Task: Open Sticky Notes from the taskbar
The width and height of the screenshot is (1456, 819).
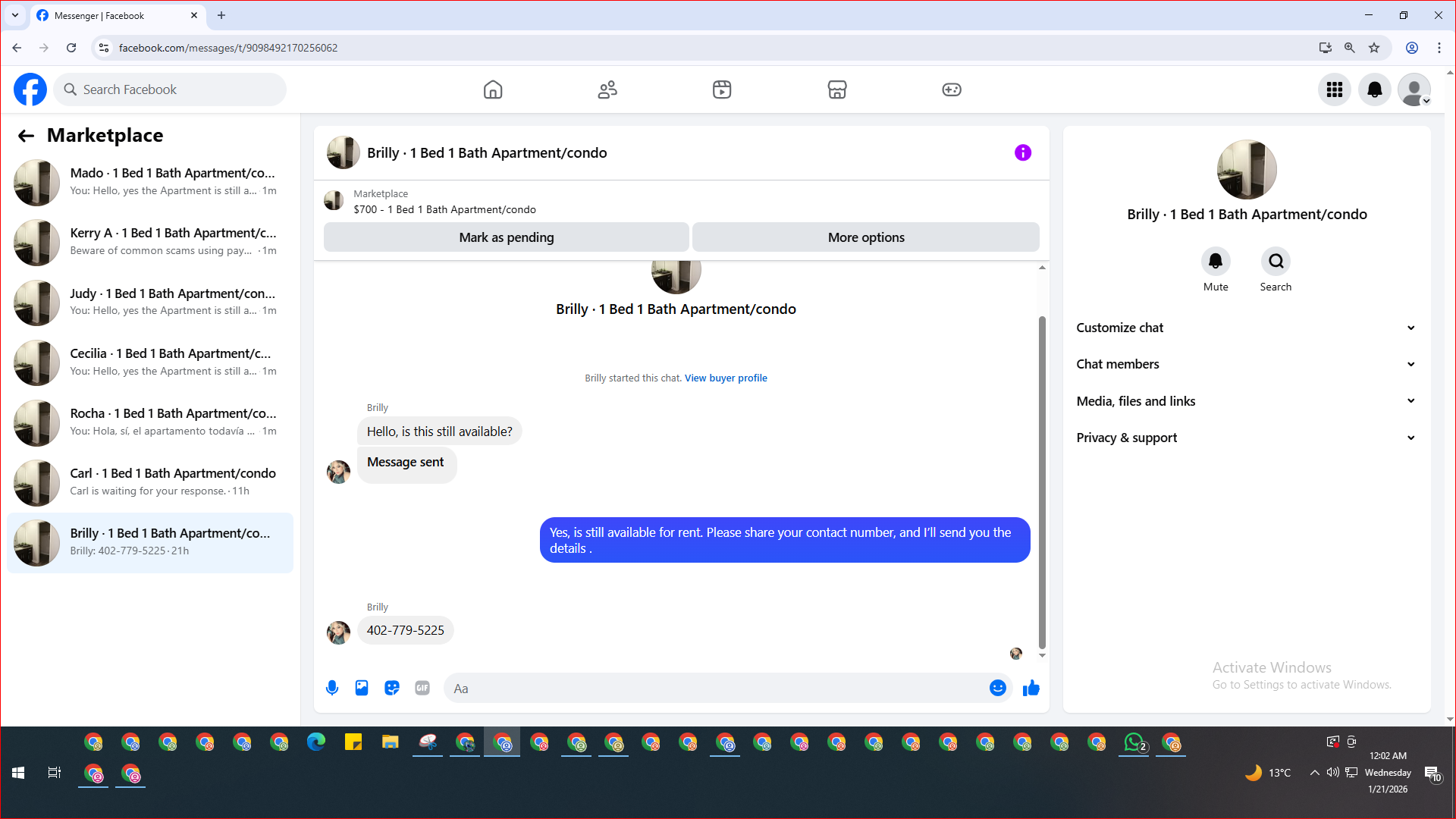Action: (353, 742)
